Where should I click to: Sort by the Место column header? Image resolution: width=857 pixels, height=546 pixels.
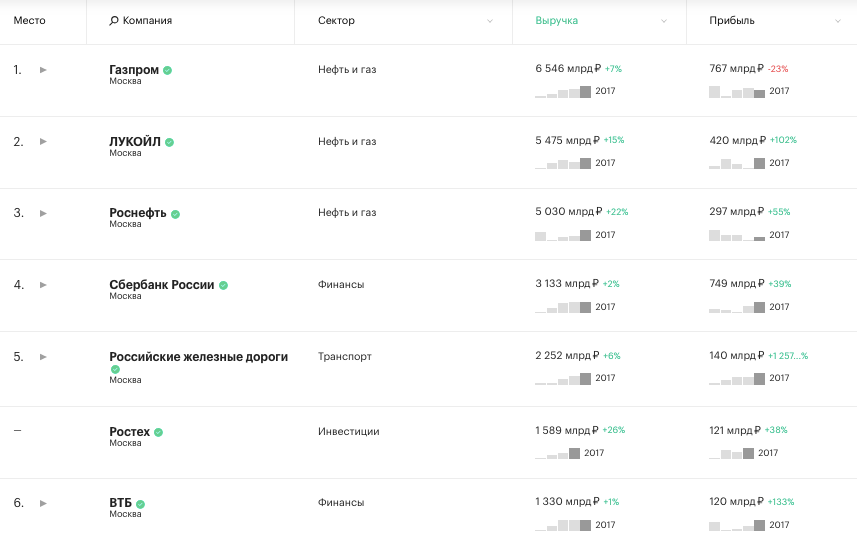[30, 21]
